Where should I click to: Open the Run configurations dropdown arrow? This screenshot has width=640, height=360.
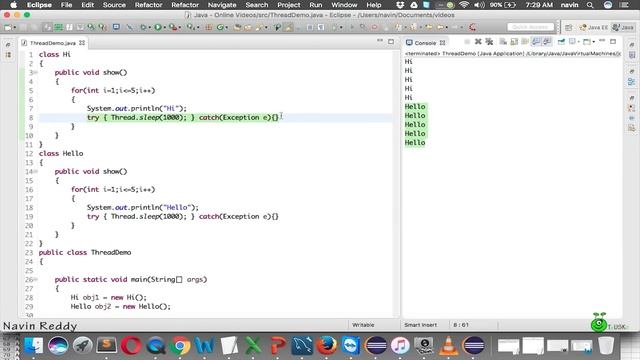[164, 27]
